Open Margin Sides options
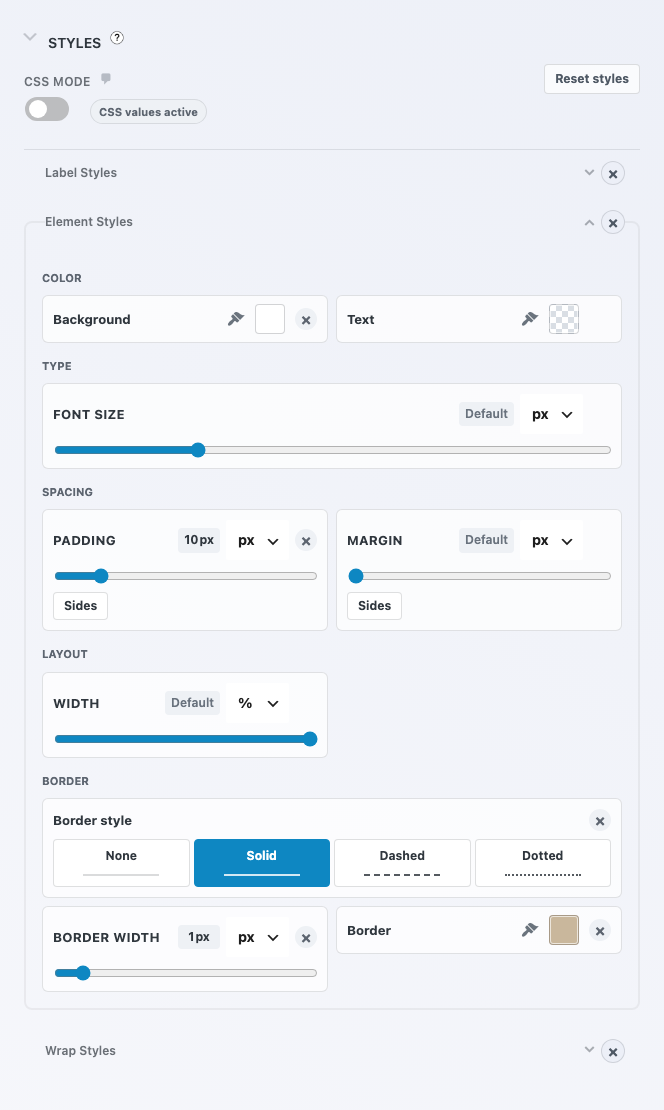This screenshot has height=1110, width=664. (x=374, y=606)
